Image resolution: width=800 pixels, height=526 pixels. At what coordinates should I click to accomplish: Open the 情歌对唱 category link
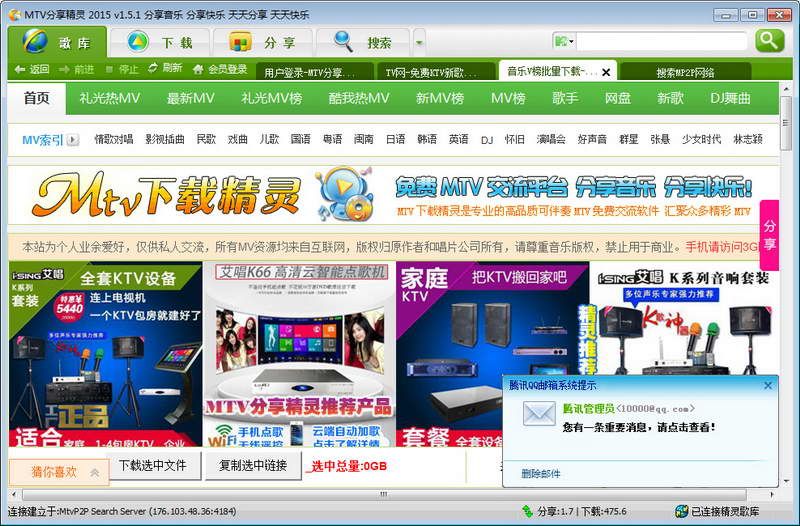tap(114, 139)
